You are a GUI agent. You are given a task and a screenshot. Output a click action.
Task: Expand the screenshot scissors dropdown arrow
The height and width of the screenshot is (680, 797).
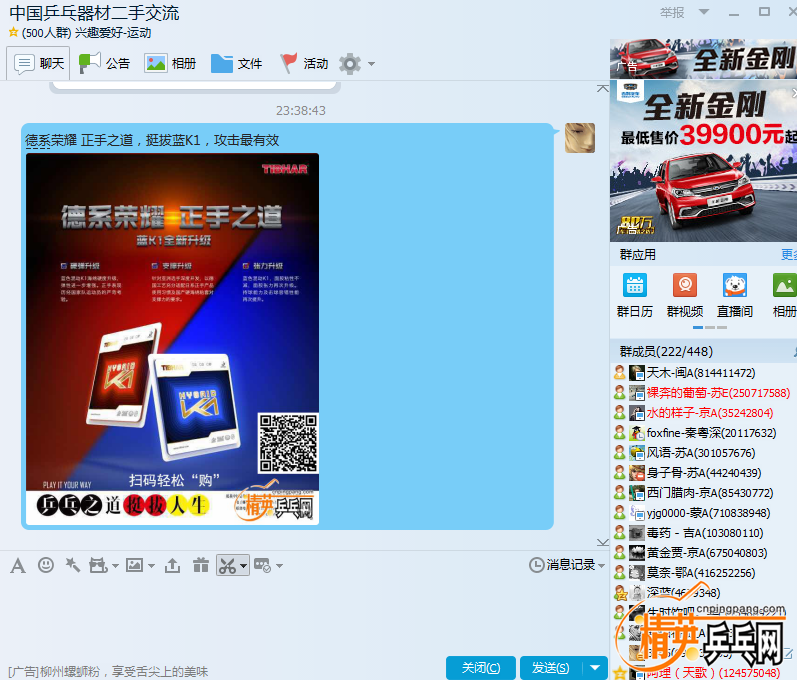pos(243,566)
